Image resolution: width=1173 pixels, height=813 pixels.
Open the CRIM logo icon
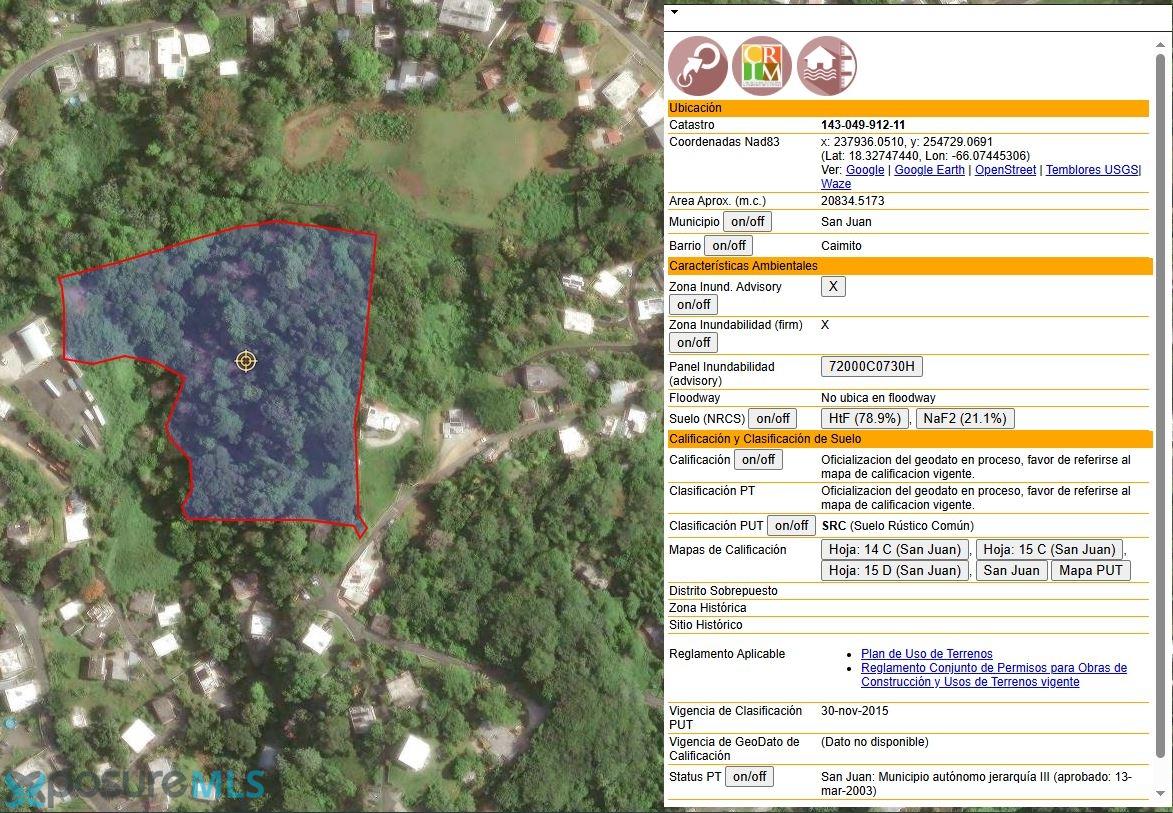tap(762, 66)
